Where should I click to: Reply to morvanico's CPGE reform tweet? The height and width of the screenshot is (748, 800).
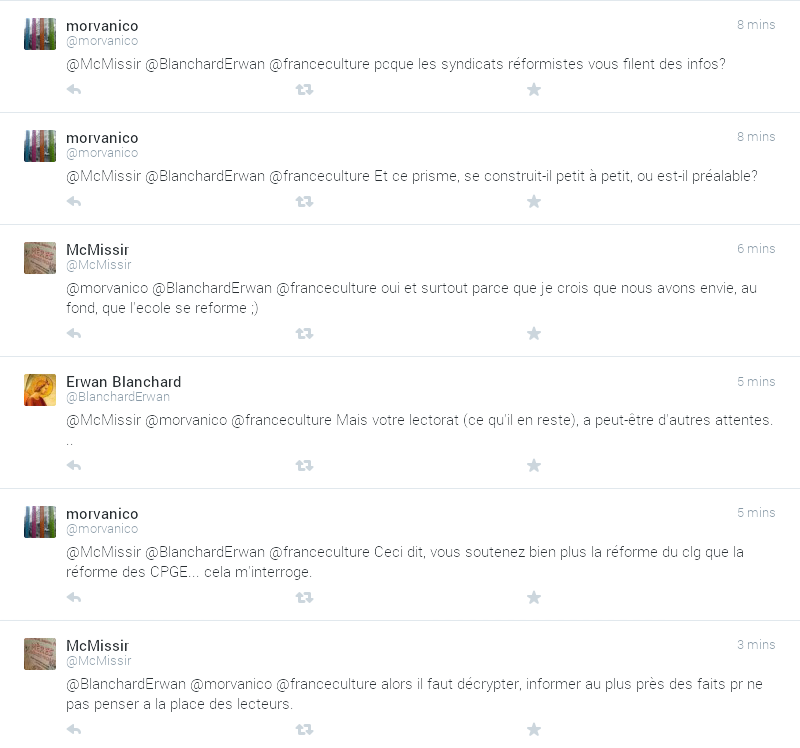[74, 597]
